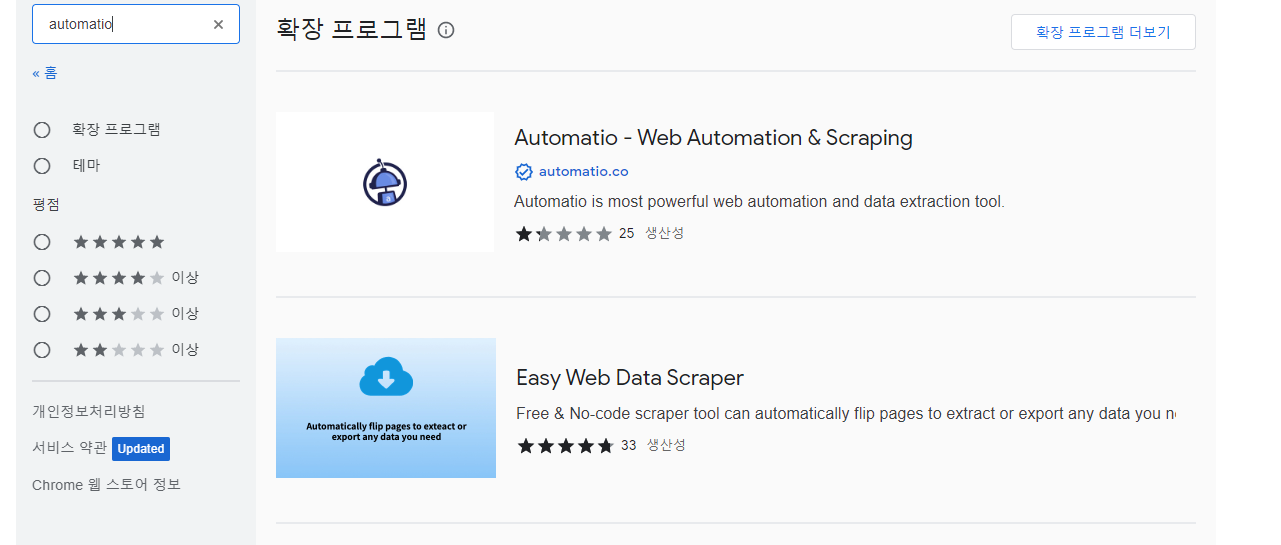
Task: Choose the five-star rating filter
Action: (x=42, y=242)
